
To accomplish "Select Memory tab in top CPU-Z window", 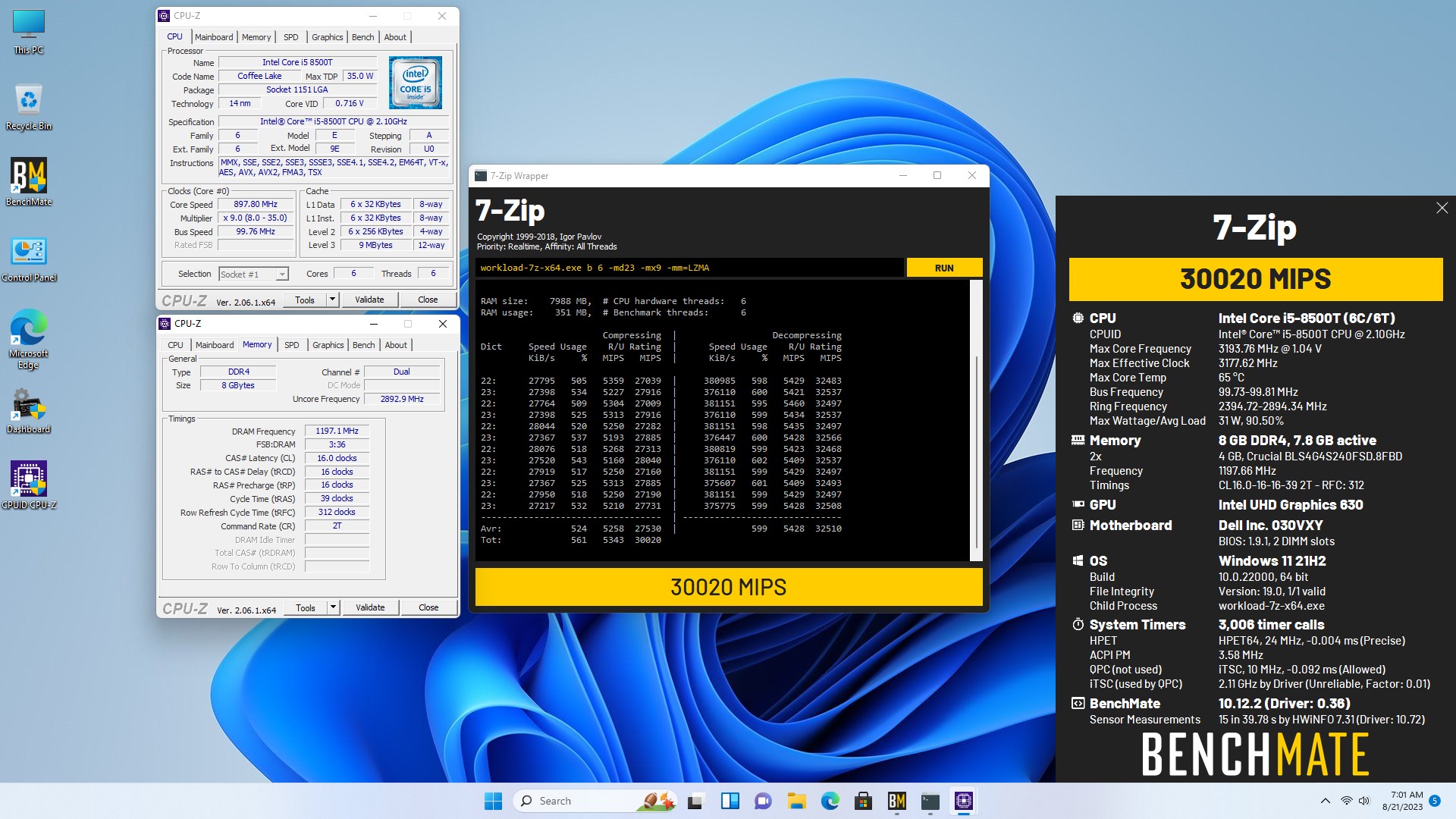I will 256,37.
